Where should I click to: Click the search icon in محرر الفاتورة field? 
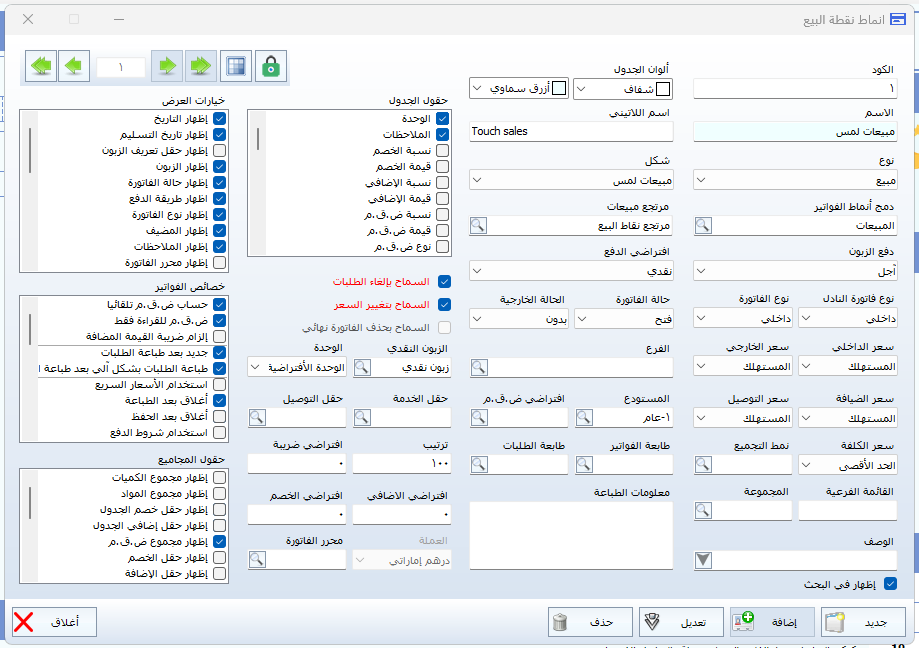[x=257, y=560]
